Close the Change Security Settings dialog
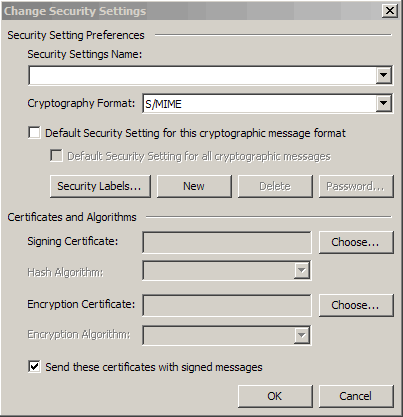 389,11
